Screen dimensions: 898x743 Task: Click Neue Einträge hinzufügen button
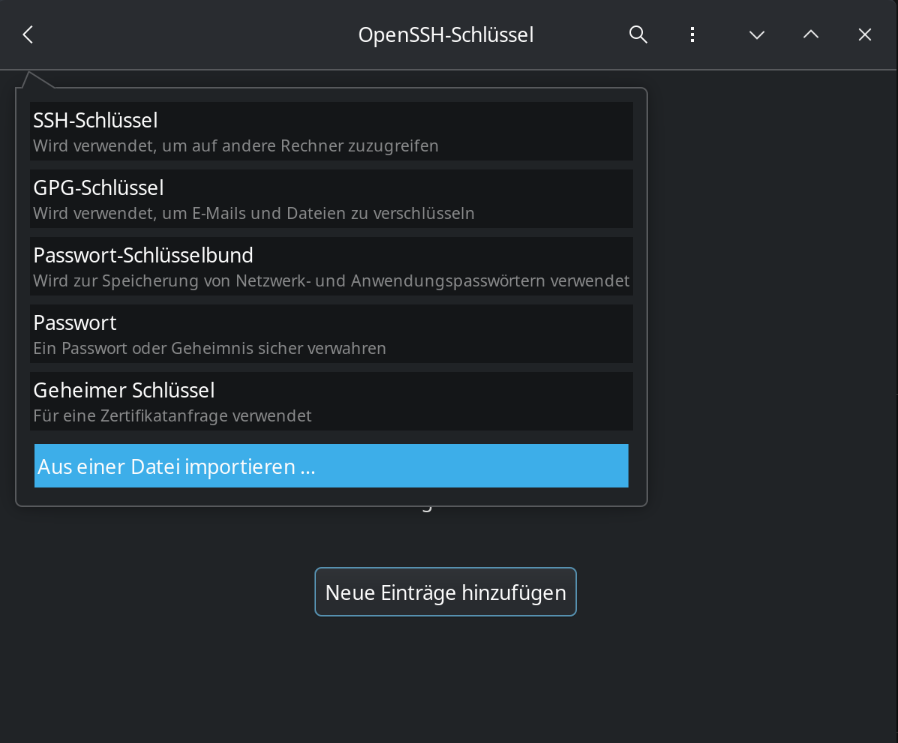pos(446,592)
